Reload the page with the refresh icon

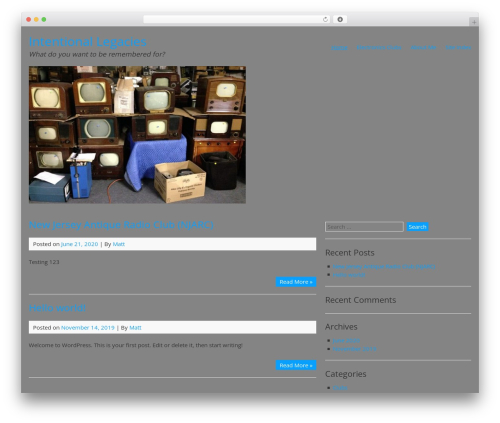pyautogui.click(x=325, y=20)
